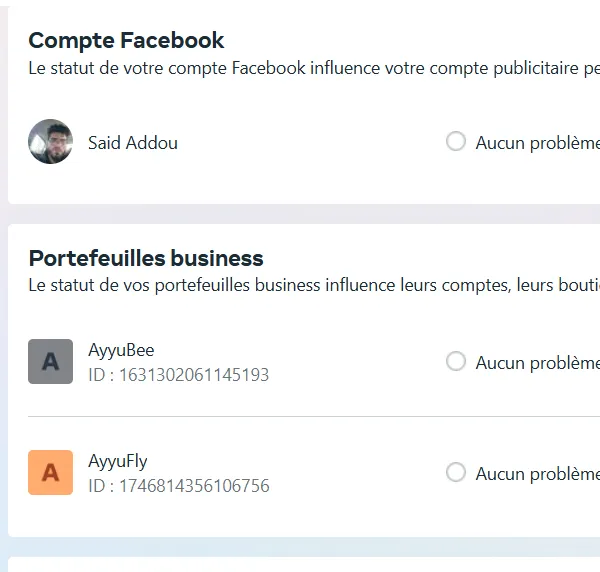Viewport: 600px width, 572px height.
Task: Click the gray AyyuBee portfolio icon
Action: [x=50, y=362]
